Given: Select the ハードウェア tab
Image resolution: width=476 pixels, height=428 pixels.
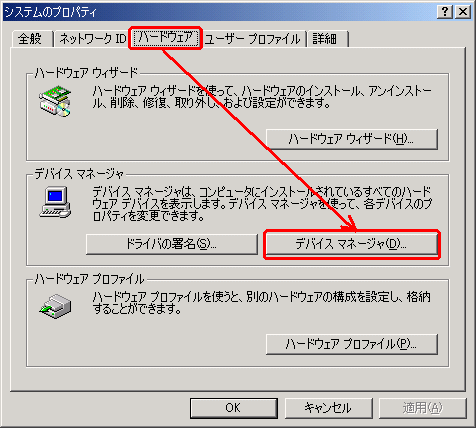Looking at the screenshot, I should click(x=166, y=38).
